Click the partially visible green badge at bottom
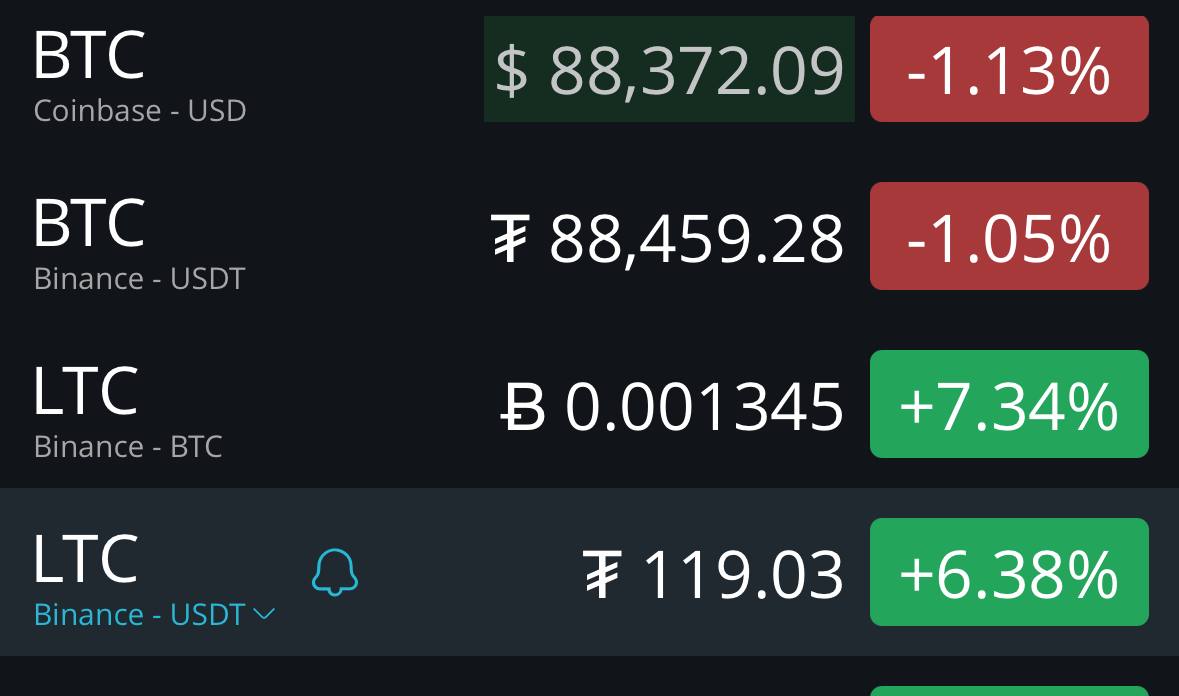1179x696 pixels. point(1009,691)
